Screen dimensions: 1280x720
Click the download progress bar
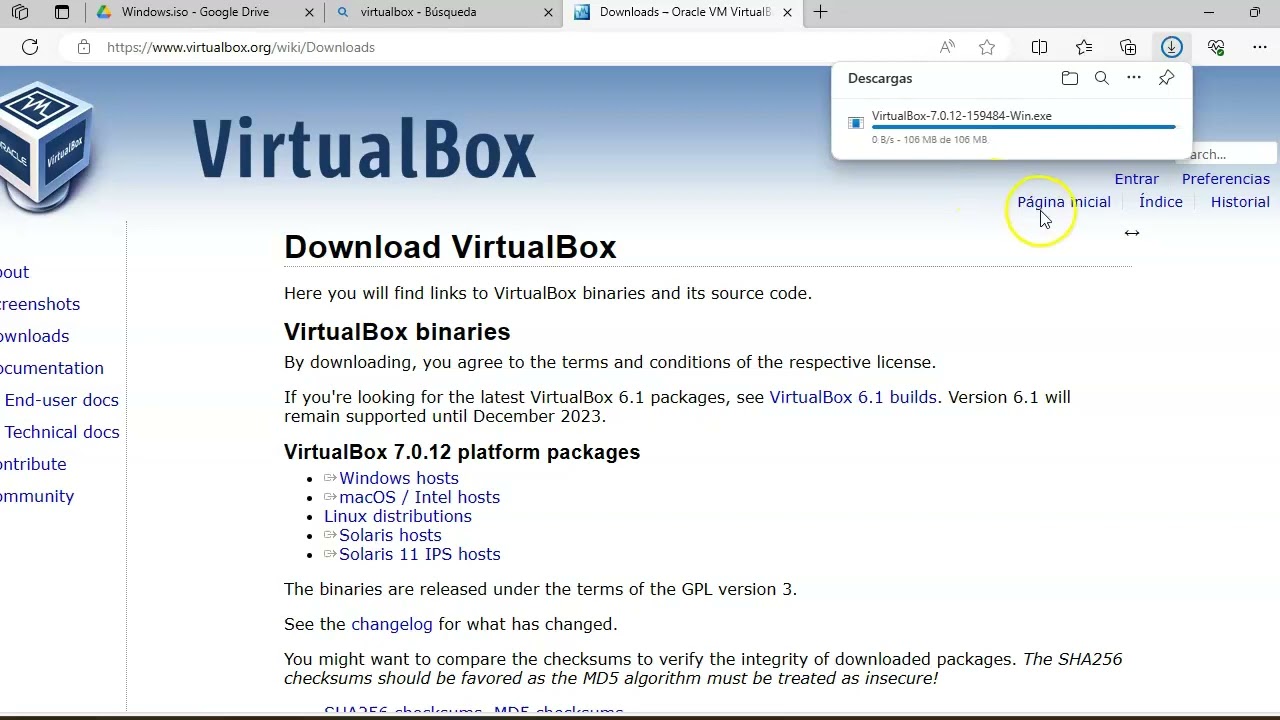tap(1023, 127)
